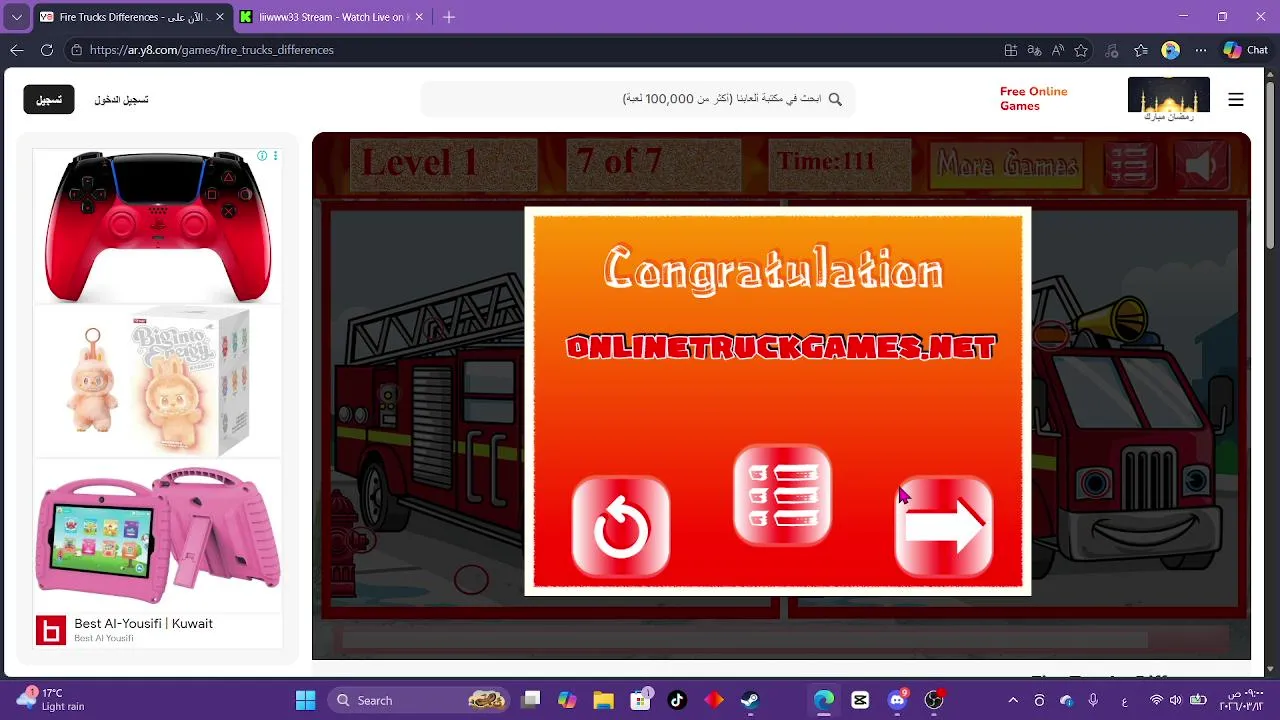Viewport: 1280px width, 720px height.
Task: Click the magnifier search icon in search box
Action: [835, 99]
